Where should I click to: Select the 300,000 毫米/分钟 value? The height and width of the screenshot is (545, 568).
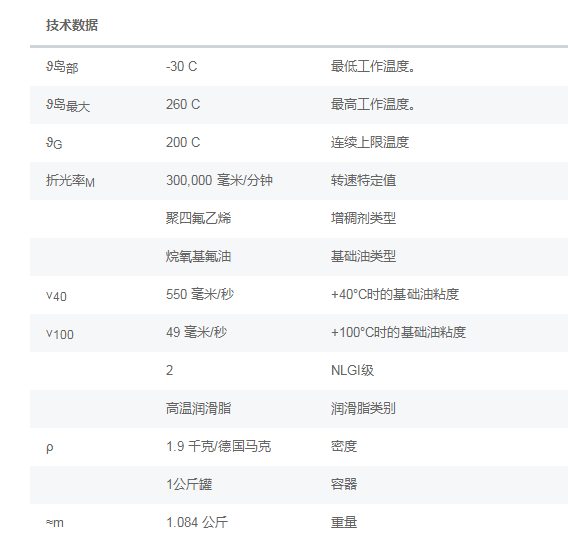pos(219,181)
